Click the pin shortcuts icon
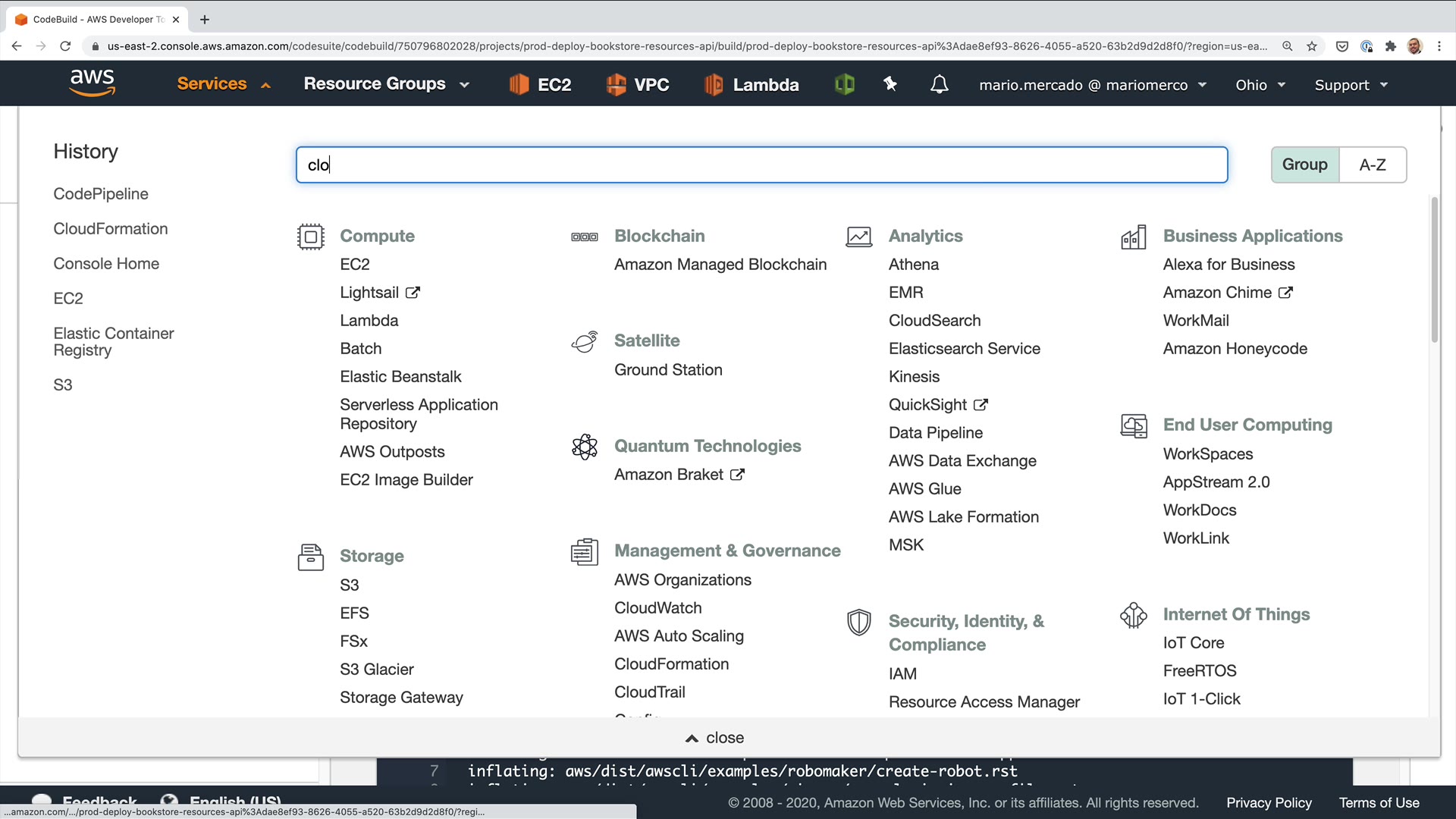 pos(890,84)
